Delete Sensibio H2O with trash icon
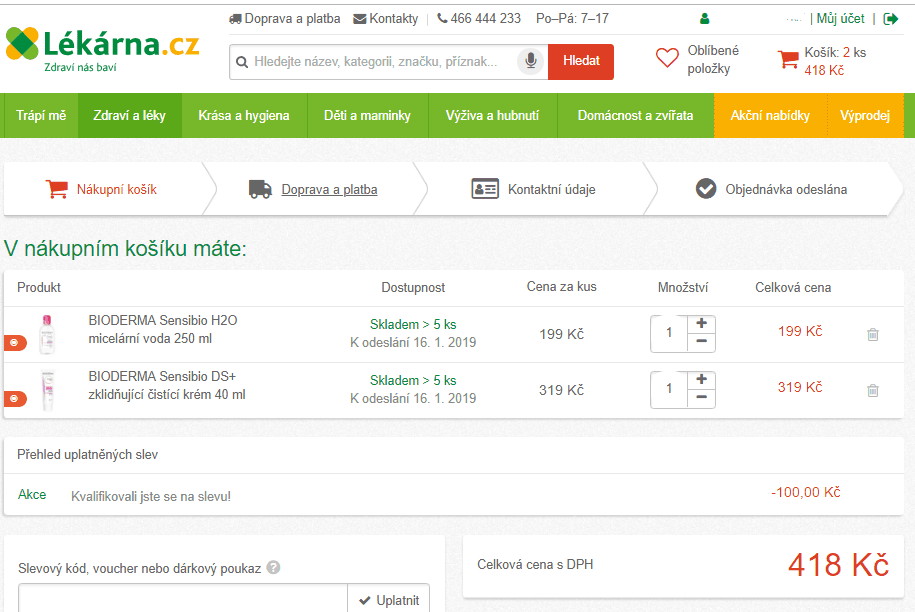Viewport: 915px width, 612px height. tap(872, 335)
